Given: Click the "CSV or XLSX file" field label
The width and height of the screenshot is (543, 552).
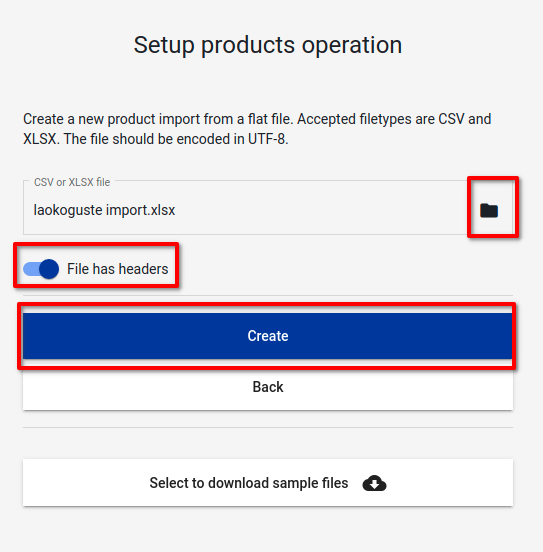Looking at the screenshot, I should pos(72,182).
